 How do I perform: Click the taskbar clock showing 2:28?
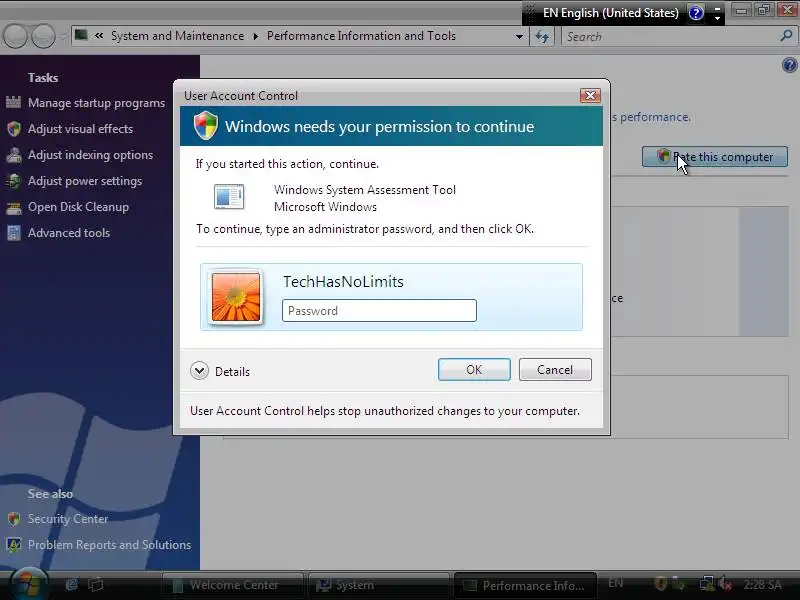click(x=763, y=585)
